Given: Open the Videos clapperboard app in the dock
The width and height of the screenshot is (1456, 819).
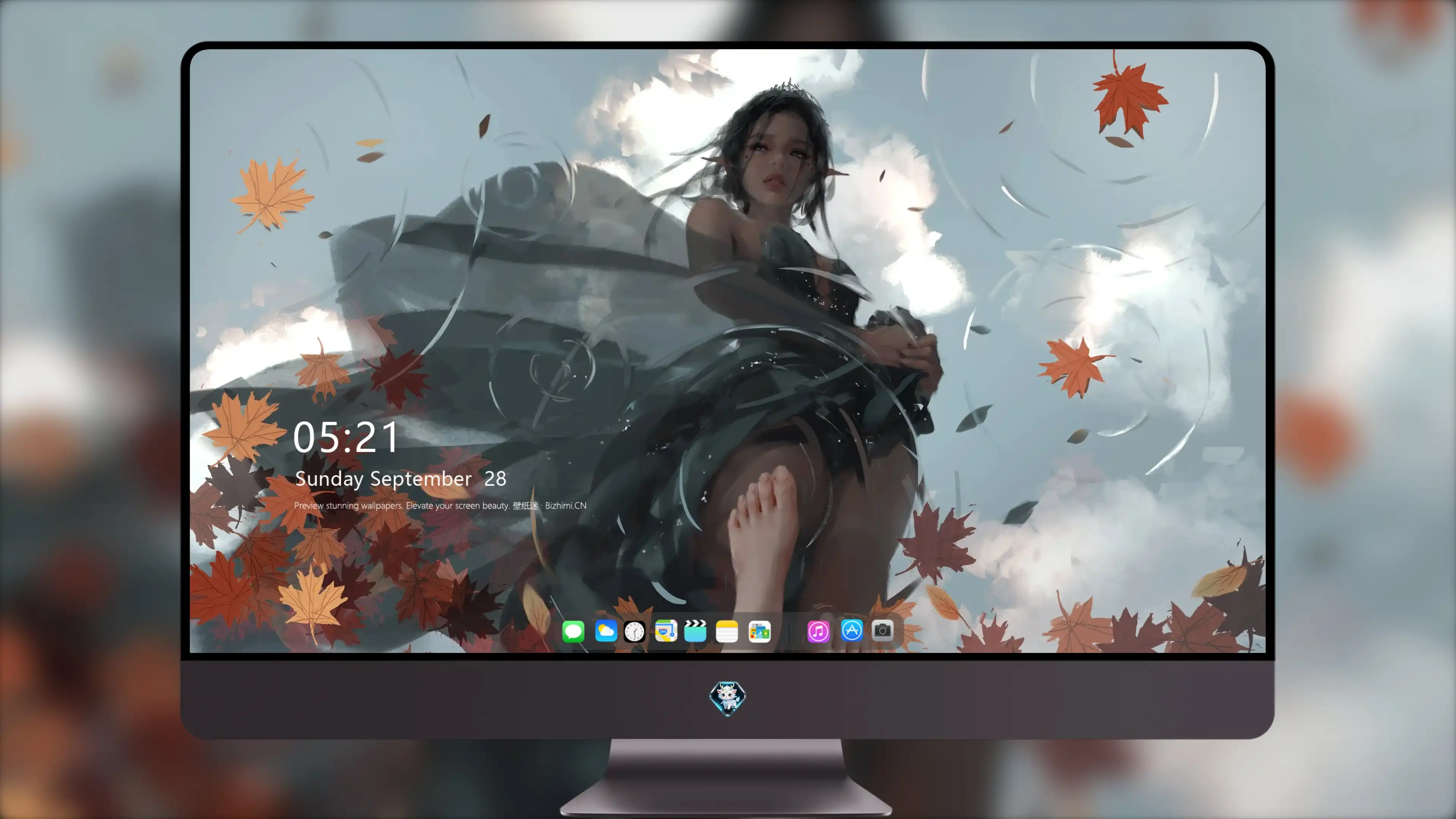Looking at the screenshot, I should (695, 631).
